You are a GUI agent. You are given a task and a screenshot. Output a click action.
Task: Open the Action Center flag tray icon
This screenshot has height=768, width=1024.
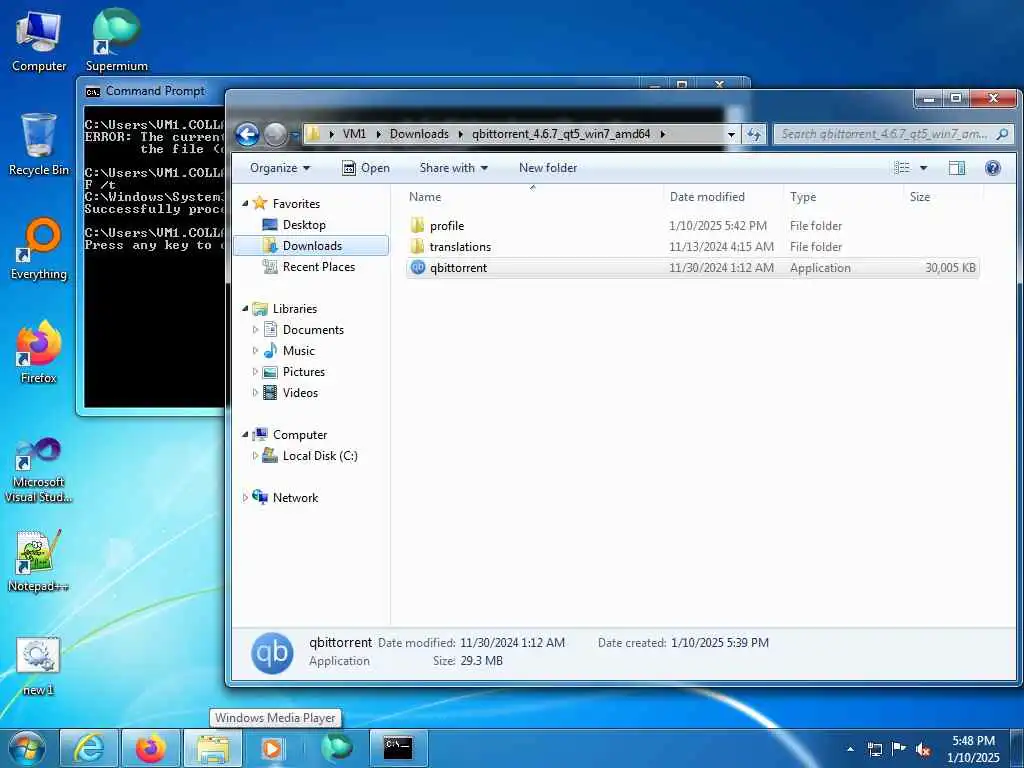click(899, 750)
